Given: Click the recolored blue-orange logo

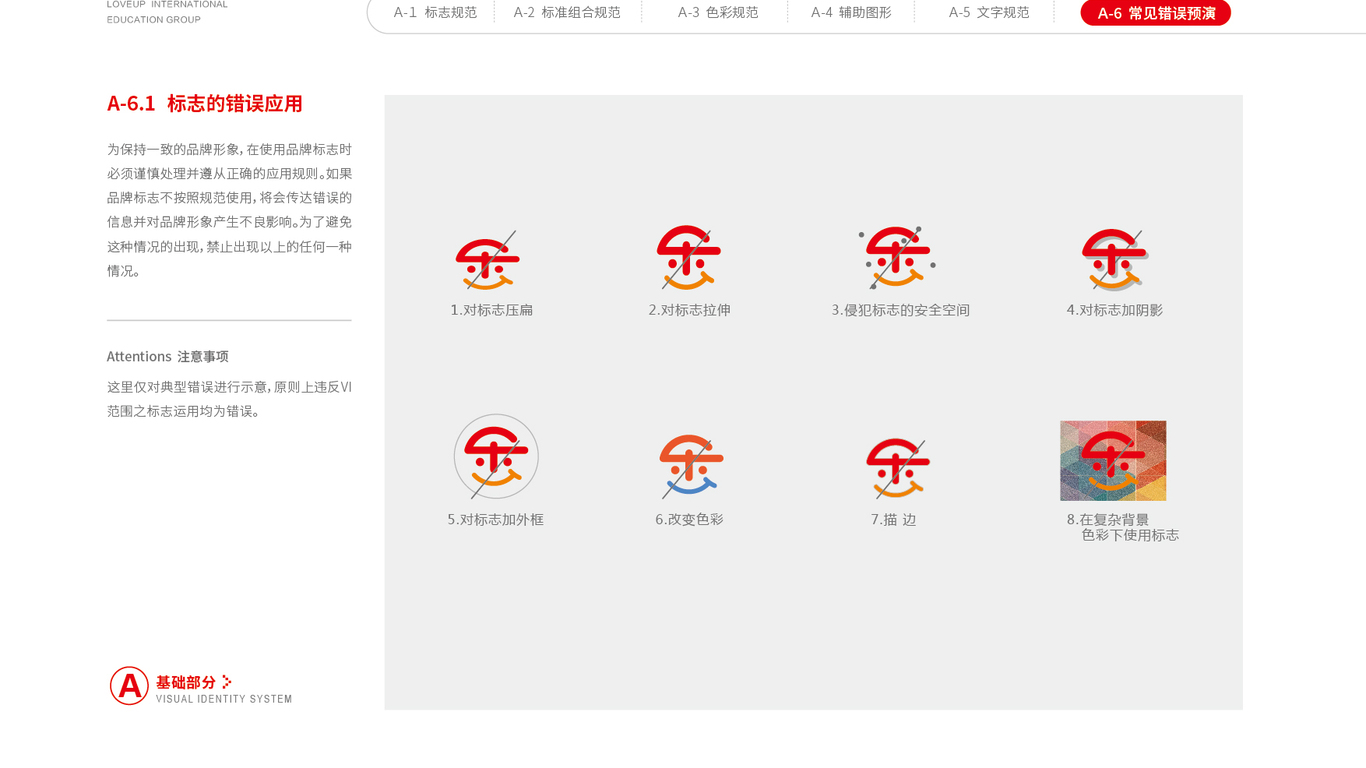Looking at the screenshot, I should pyautogui.click(x=691, y=466).
